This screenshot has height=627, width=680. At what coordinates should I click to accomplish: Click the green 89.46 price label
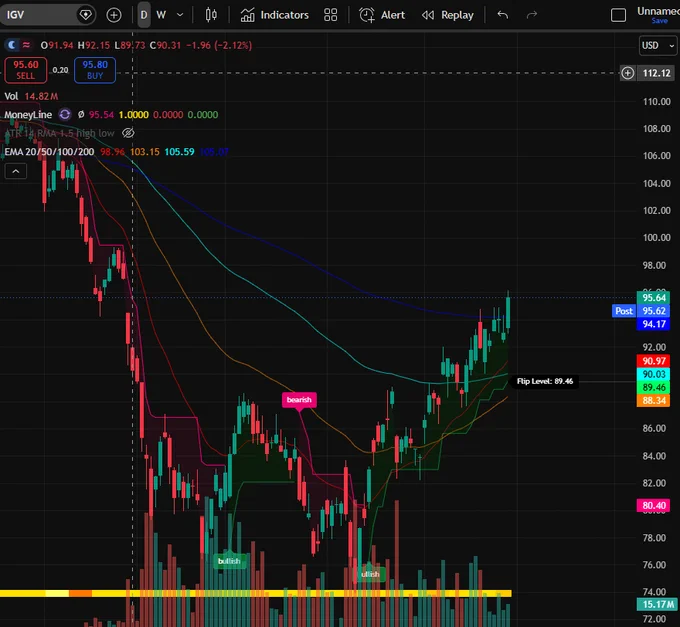[x=654, y=387]
